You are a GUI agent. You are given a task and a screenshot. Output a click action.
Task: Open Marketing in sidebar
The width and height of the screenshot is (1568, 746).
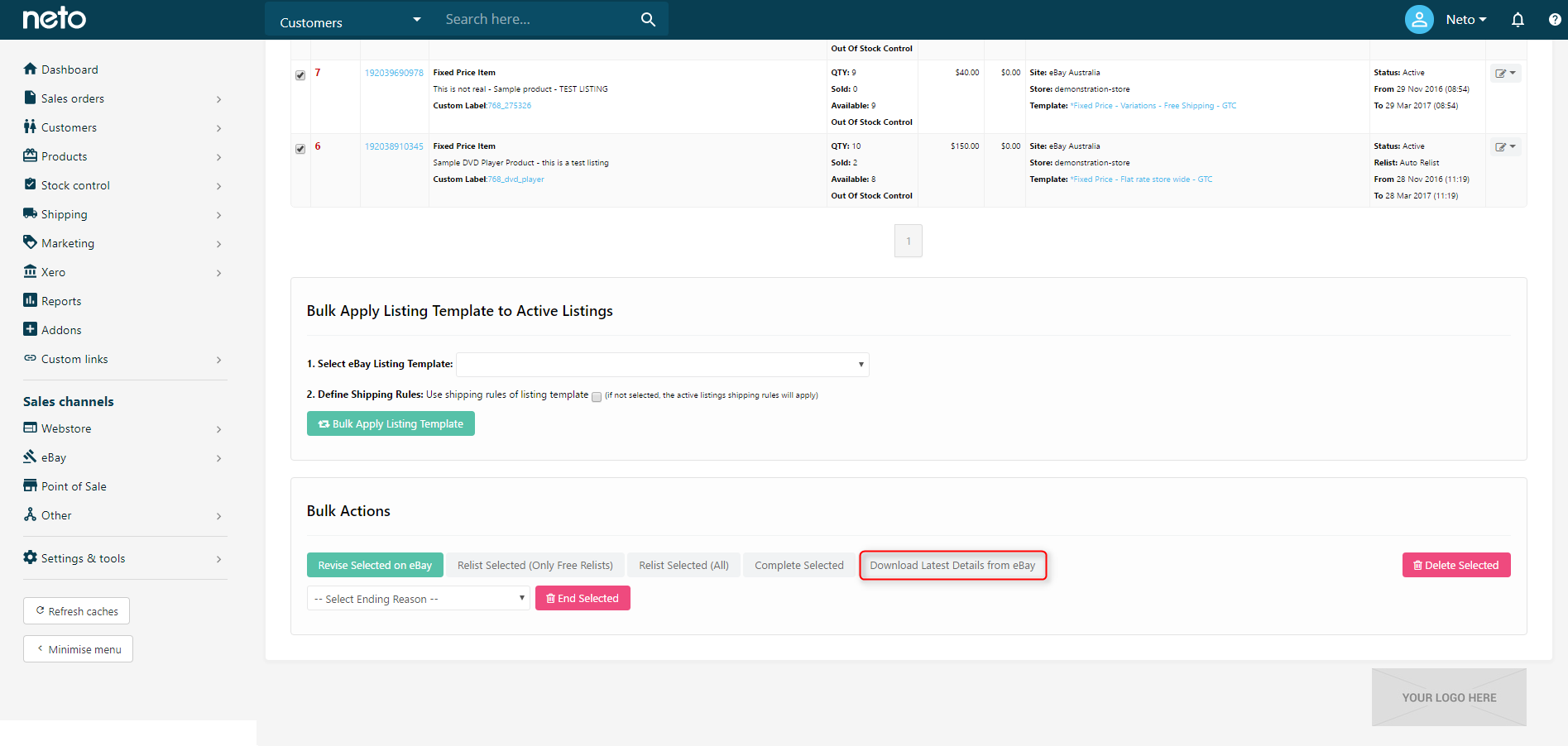68,243
